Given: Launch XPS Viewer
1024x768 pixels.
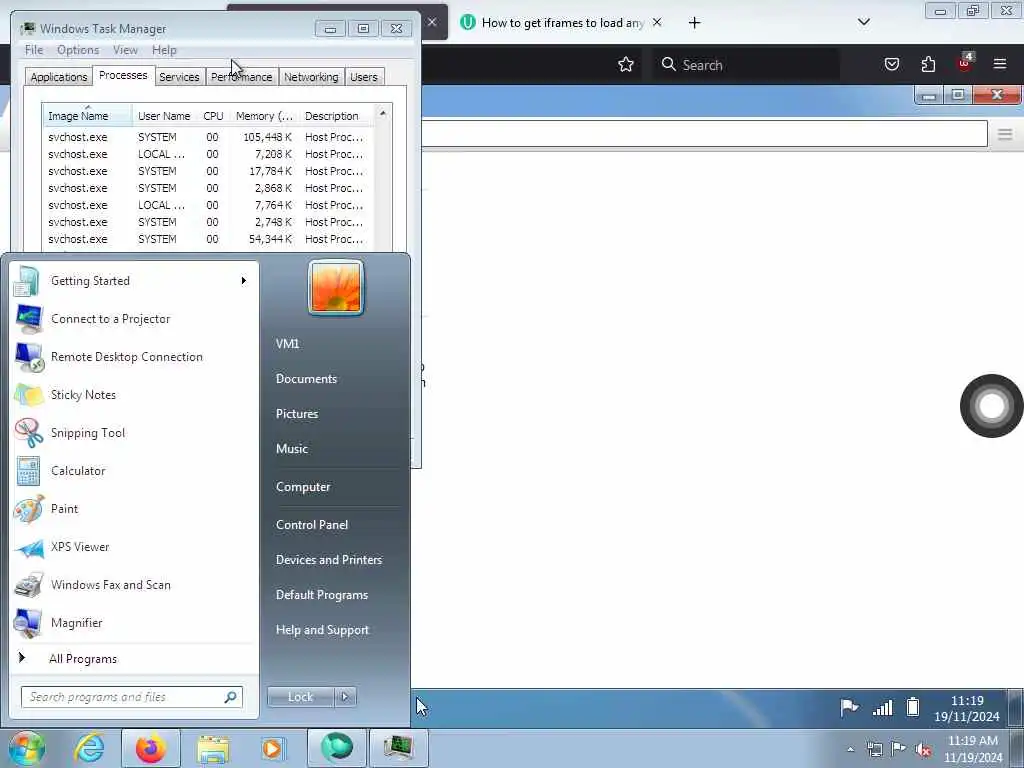Looking at the screenshot, I should click(x=134, y=547).
